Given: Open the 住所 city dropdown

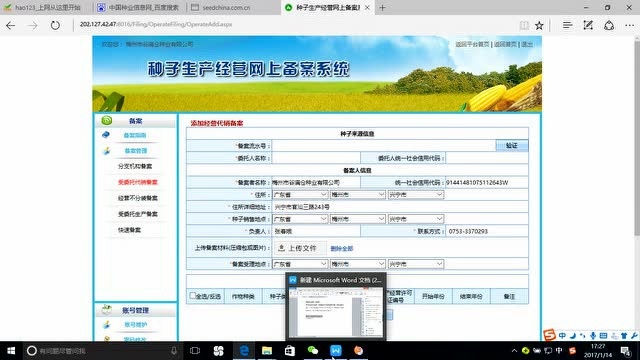Looking at the screenshot, I should pos(358,195).
